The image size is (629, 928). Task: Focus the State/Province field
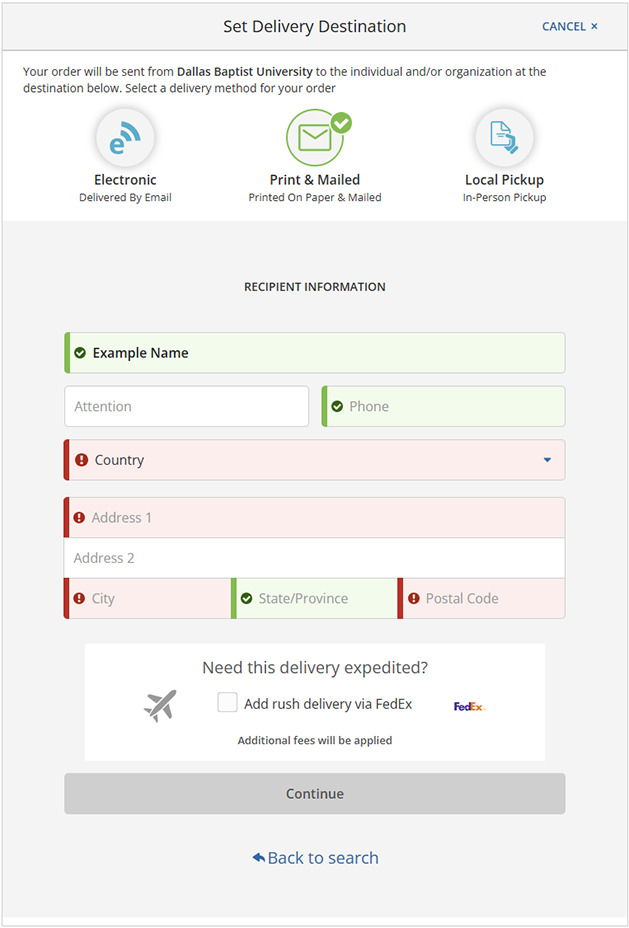coord(320,598)
